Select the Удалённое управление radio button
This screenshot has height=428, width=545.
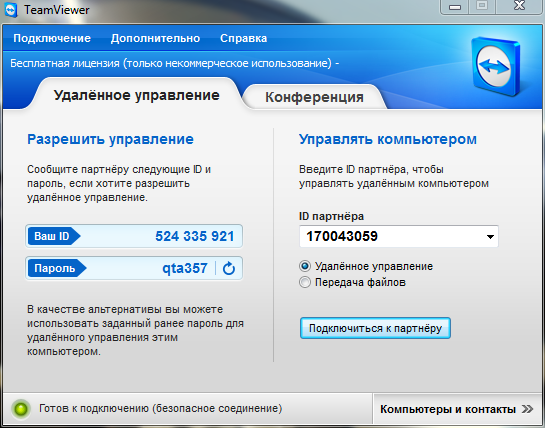pyautogui.click(x=305, y=266)
